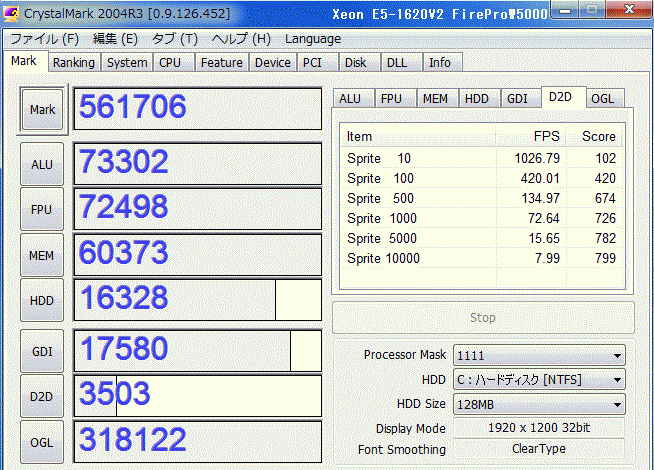Switch to the Ranking tab
This screenshot has width=654, height=470.
pyautogui.click(x=74, y=63)
